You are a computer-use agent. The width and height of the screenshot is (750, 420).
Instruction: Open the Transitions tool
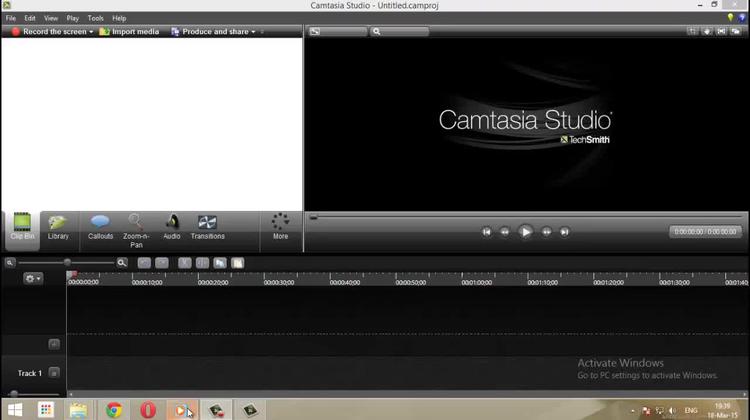point(207,227)
